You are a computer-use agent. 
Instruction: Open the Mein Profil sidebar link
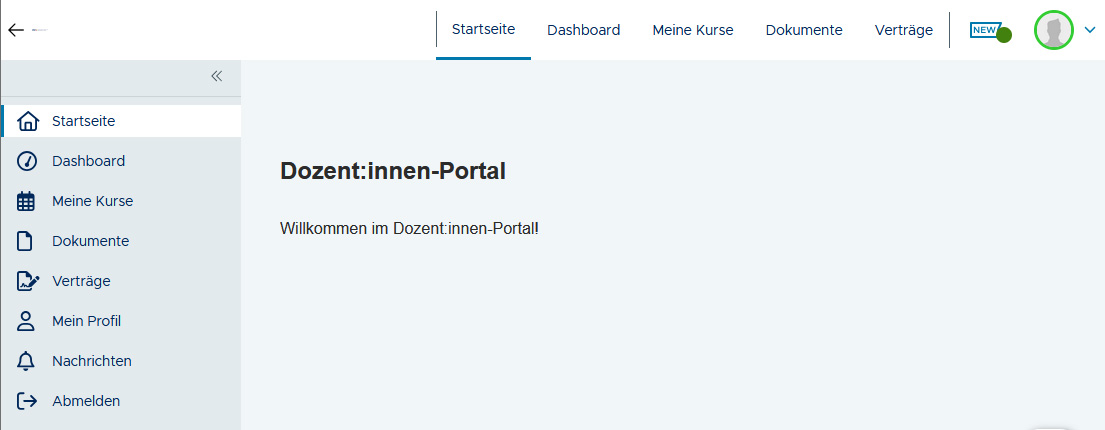pyautogui.click(x=86, y=321)
